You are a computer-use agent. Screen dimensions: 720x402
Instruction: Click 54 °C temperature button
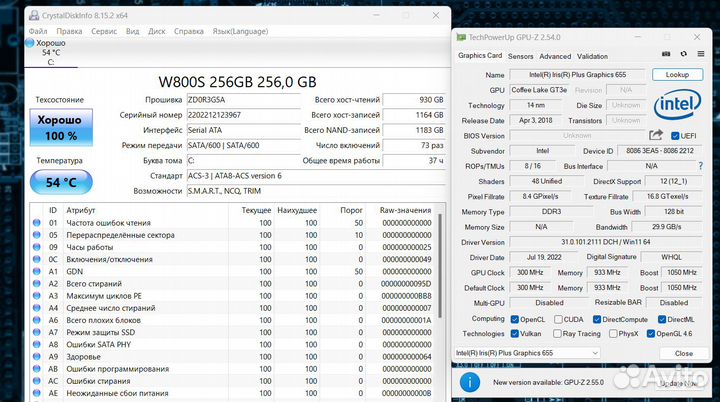click(61, 182)
